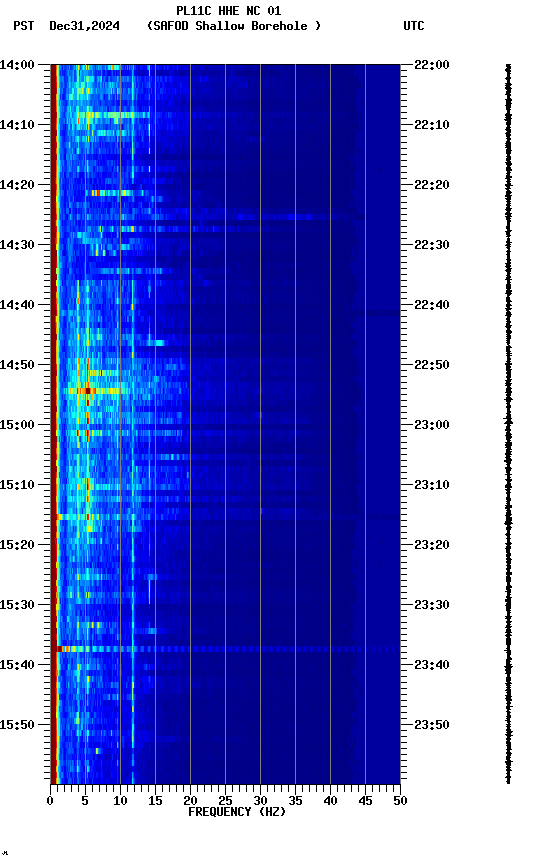
Task: Click the '22:20' UTC time label
Action: point(432,185)
